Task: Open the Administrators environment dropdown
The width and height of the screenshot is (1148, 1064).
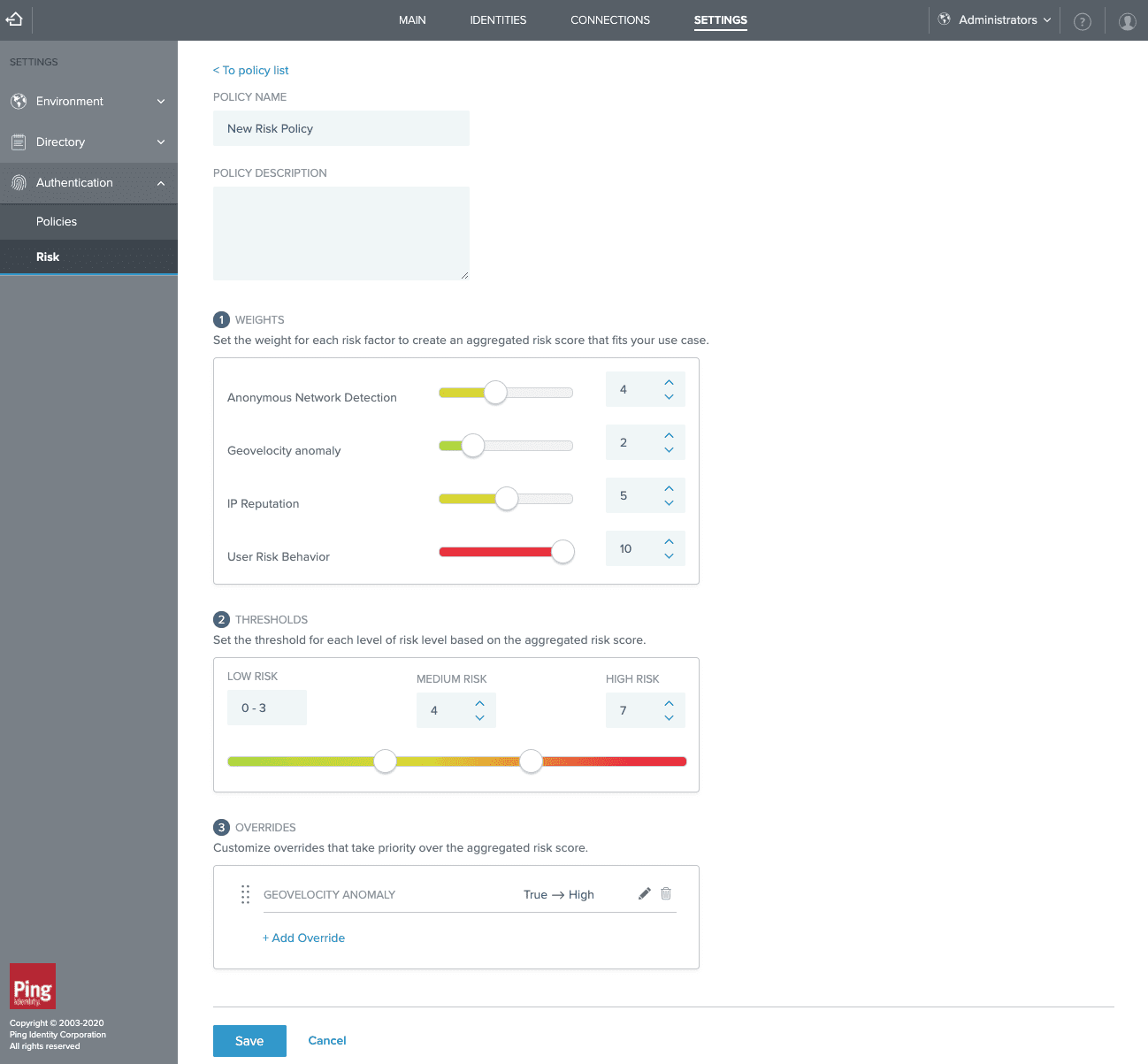Action: 993,19
